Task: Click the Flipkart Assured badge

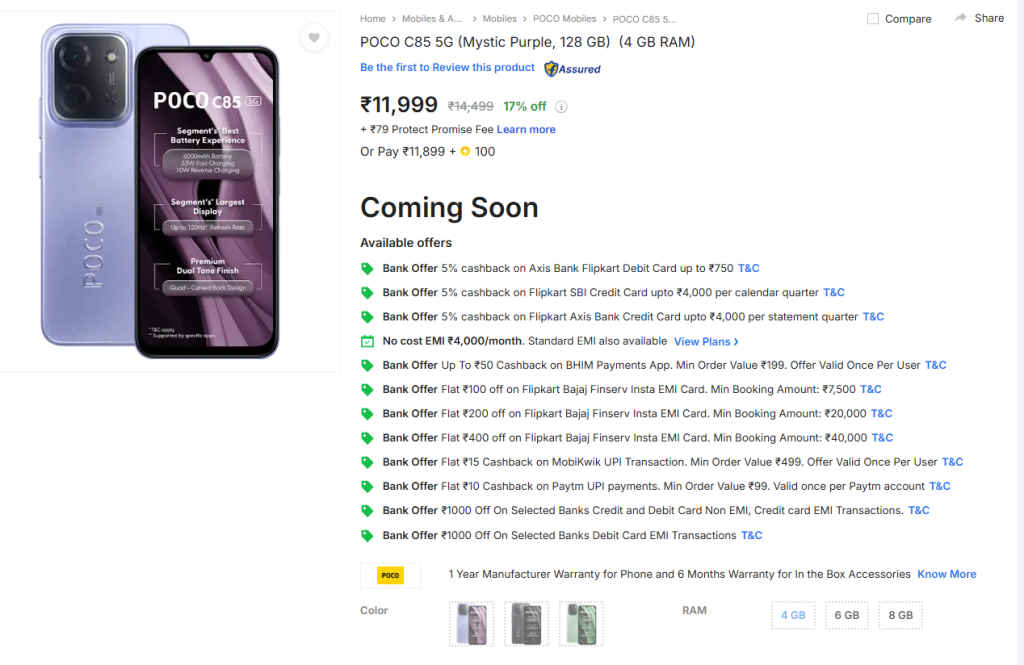Action: pos(572,68)
